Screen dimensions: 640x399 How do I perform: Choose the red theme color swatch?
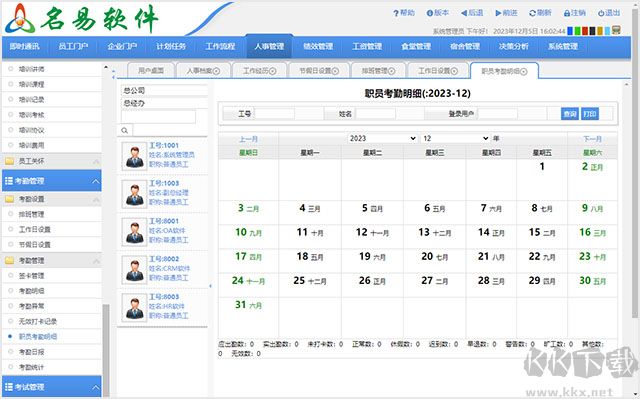point(584,31)
